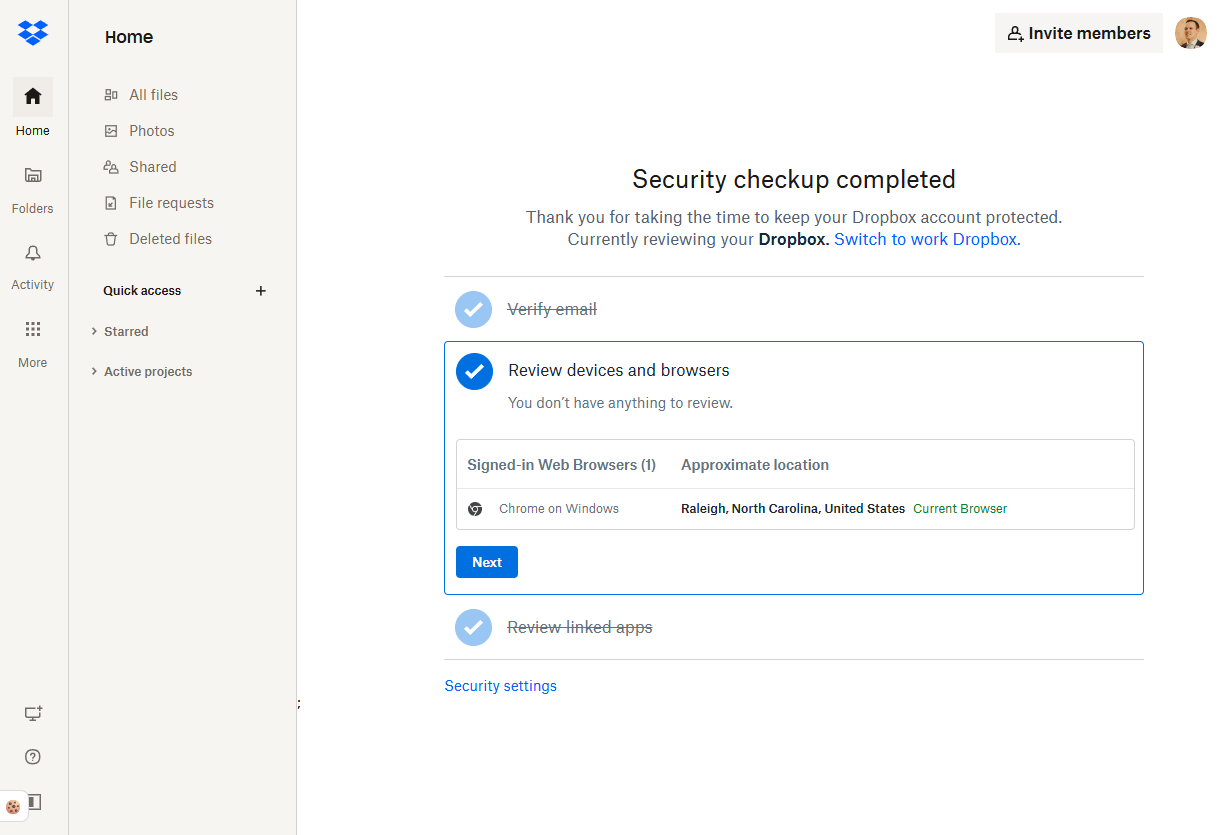Click the Active projects label
Viewport: 1219px width, 835px height.
[148, 371]
